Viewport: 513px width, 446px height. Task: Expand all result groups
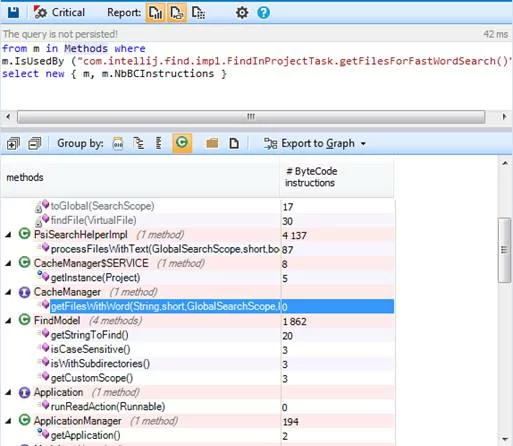tap(13, 144)
